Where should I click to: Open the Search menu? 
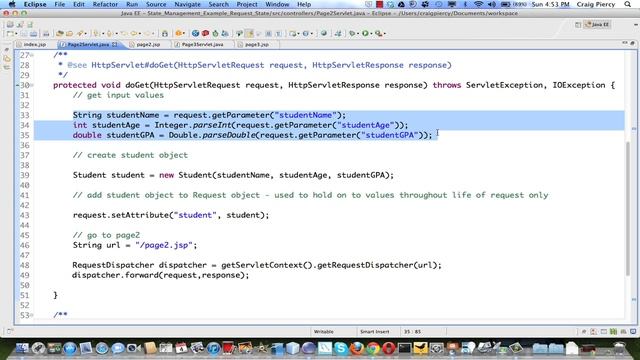(x=218, y=4)
